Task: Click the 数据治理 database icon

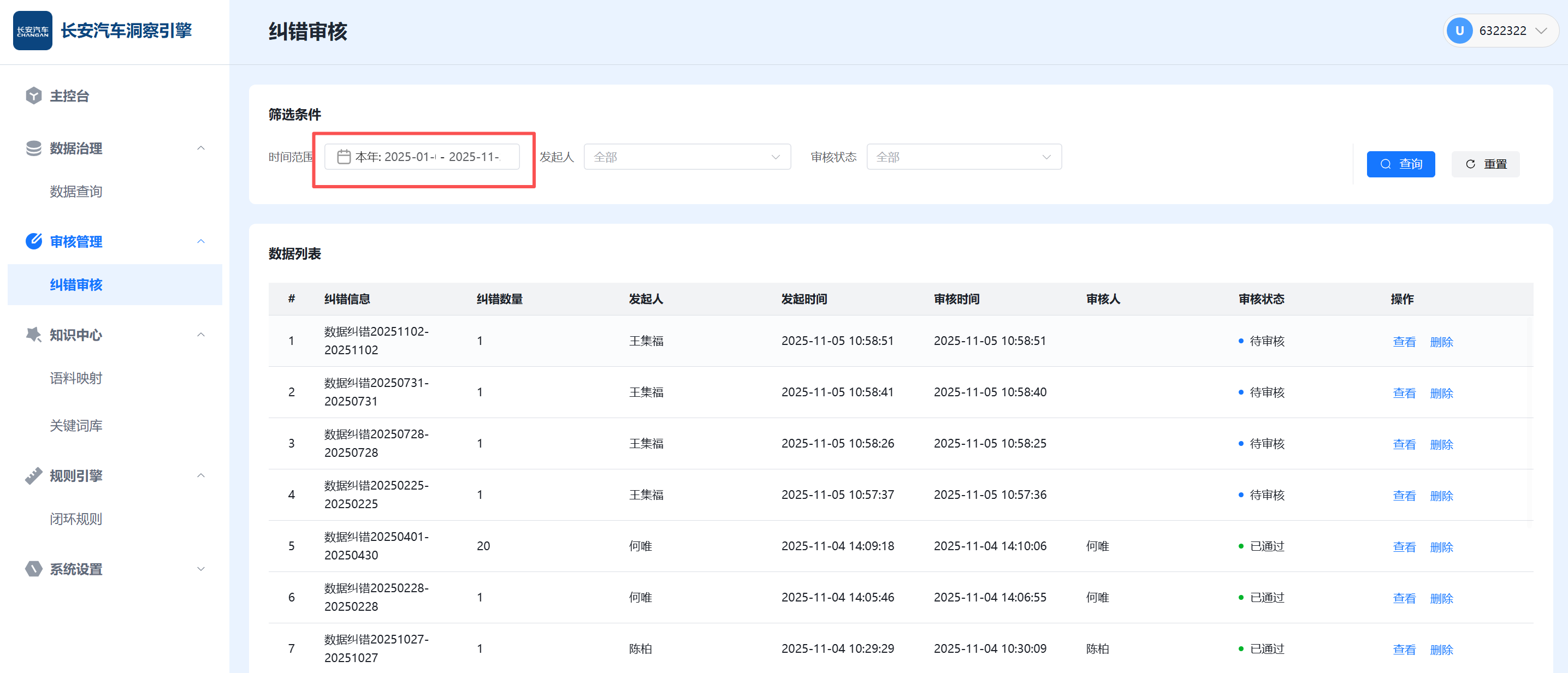Action: coord(33,148)
